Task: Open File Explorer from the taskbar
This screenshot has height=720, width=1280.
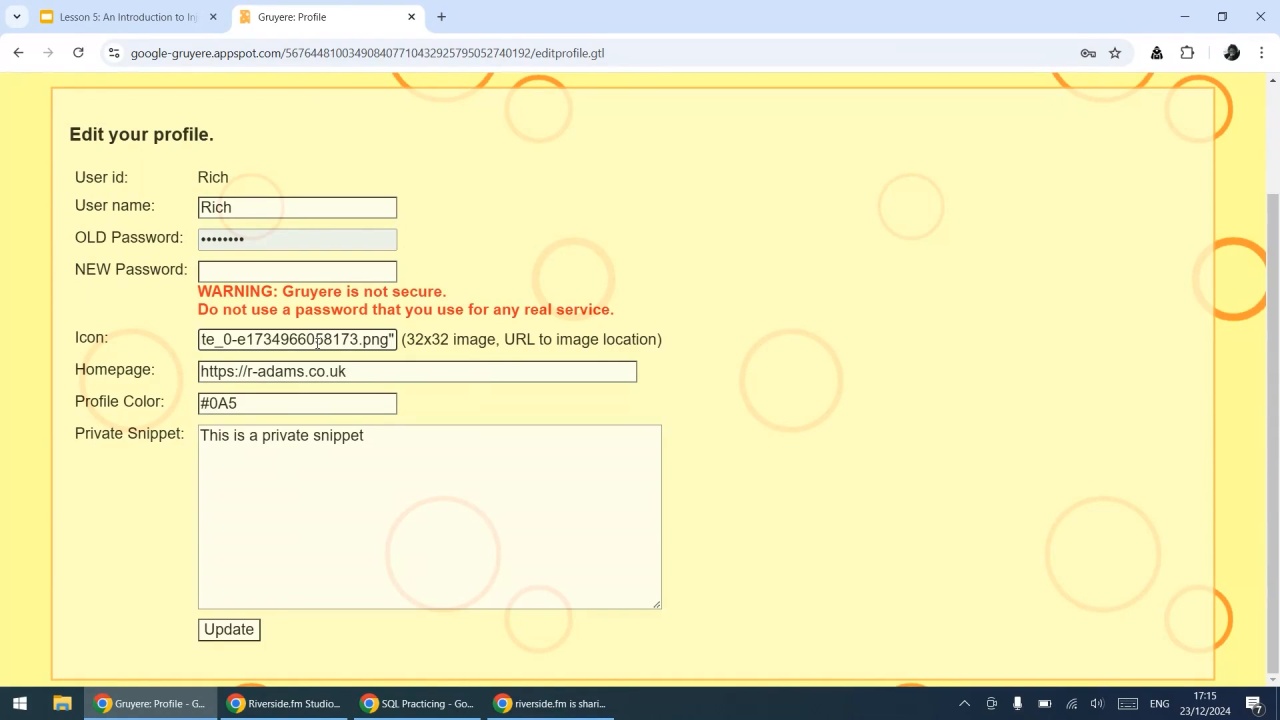Action: click(62, 703)
